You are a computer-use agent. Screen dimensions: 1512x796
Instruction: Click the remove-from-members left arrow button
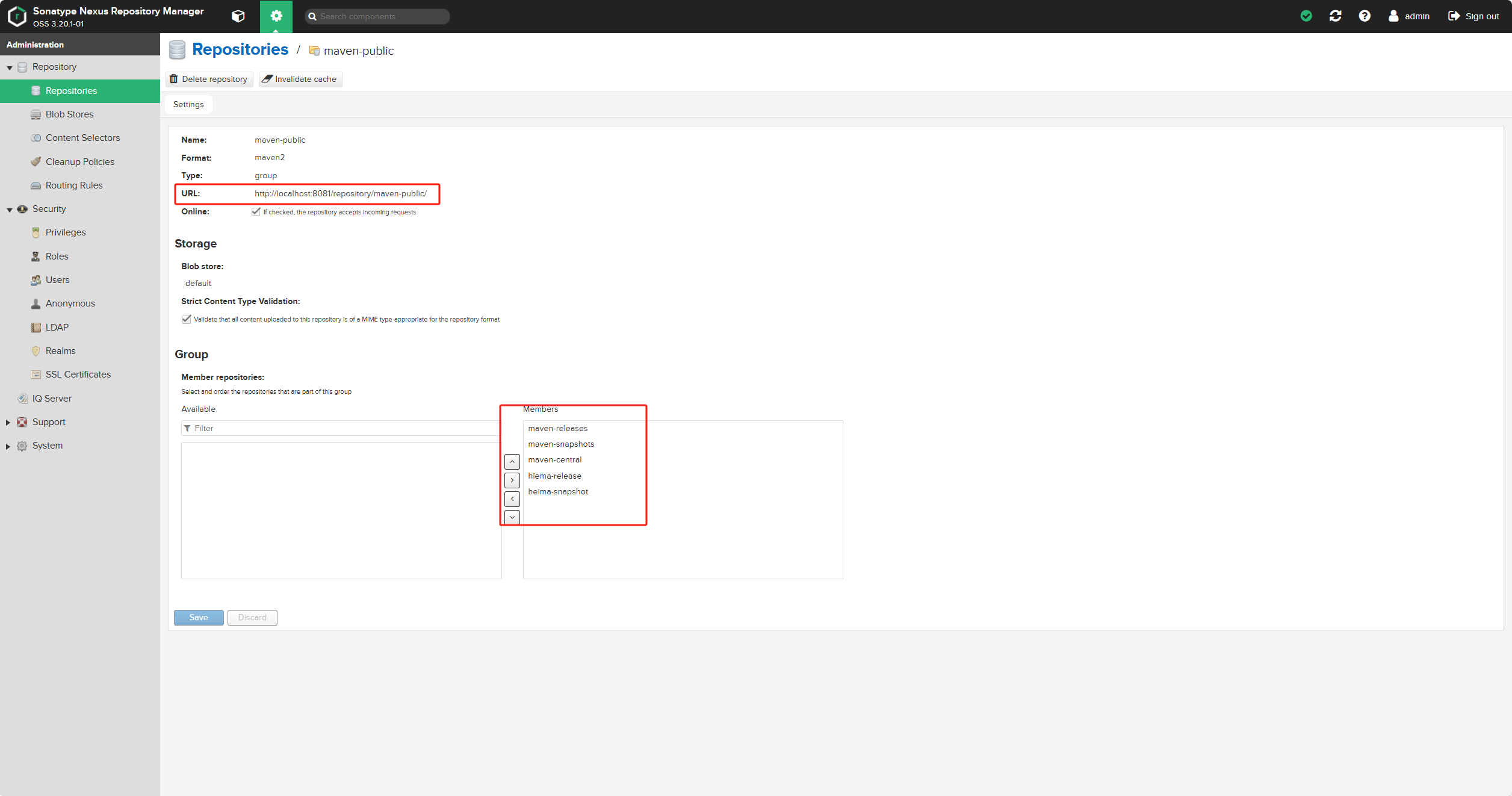pyautogui.click(x=512, y=499)
